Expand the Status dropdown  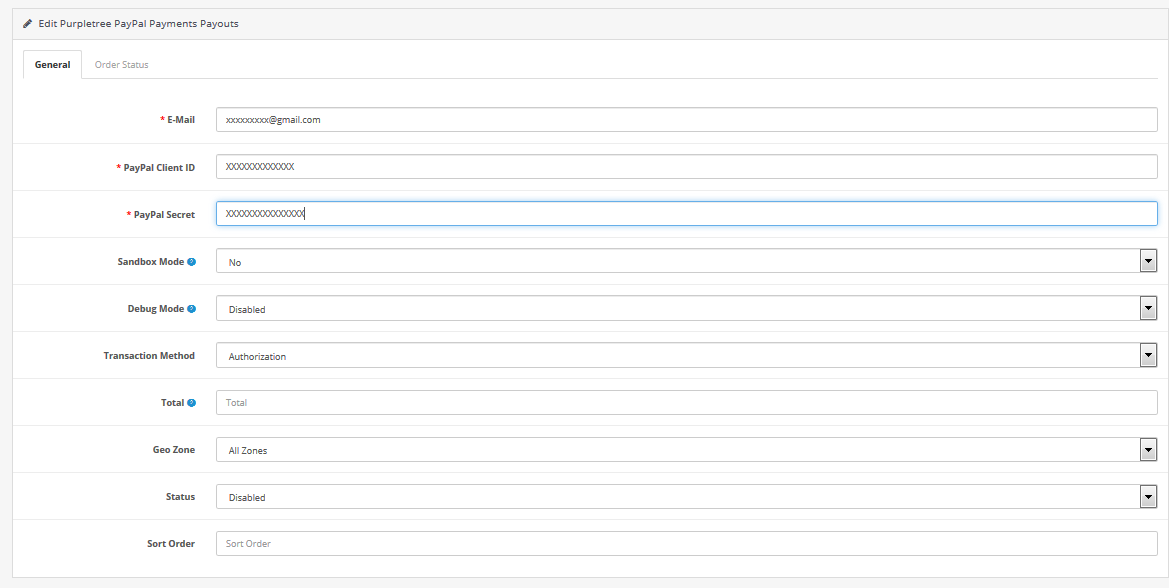click(687, 496)
